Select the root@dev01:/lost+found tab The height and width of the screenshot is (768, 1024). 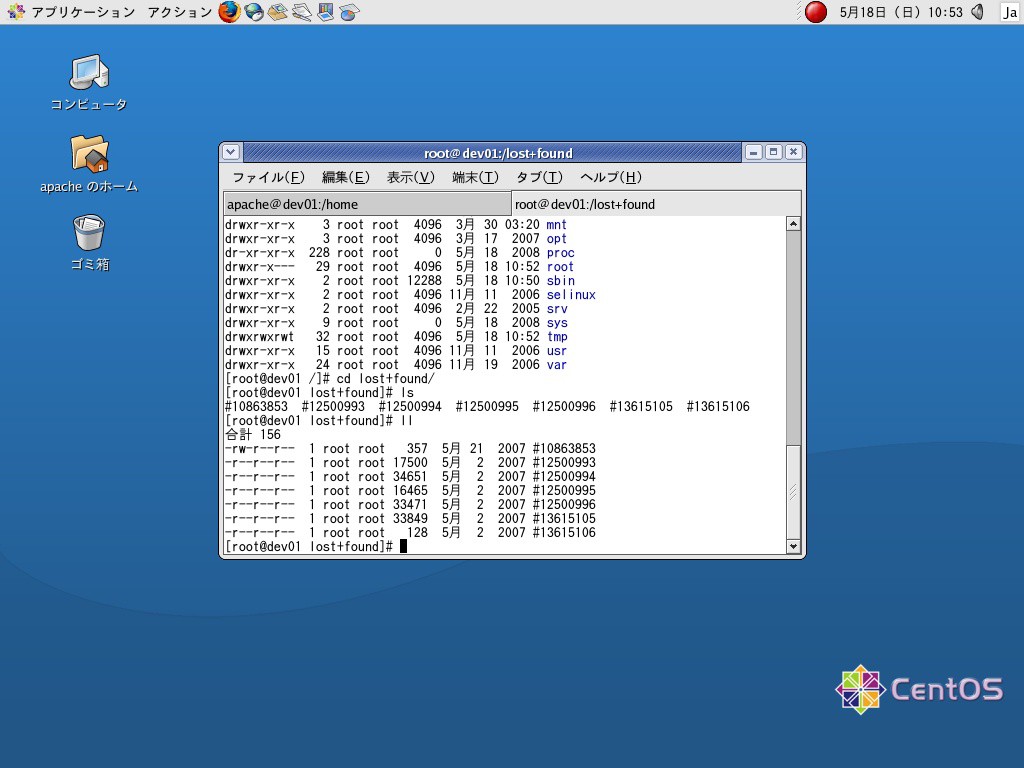(x=655, y=204)
